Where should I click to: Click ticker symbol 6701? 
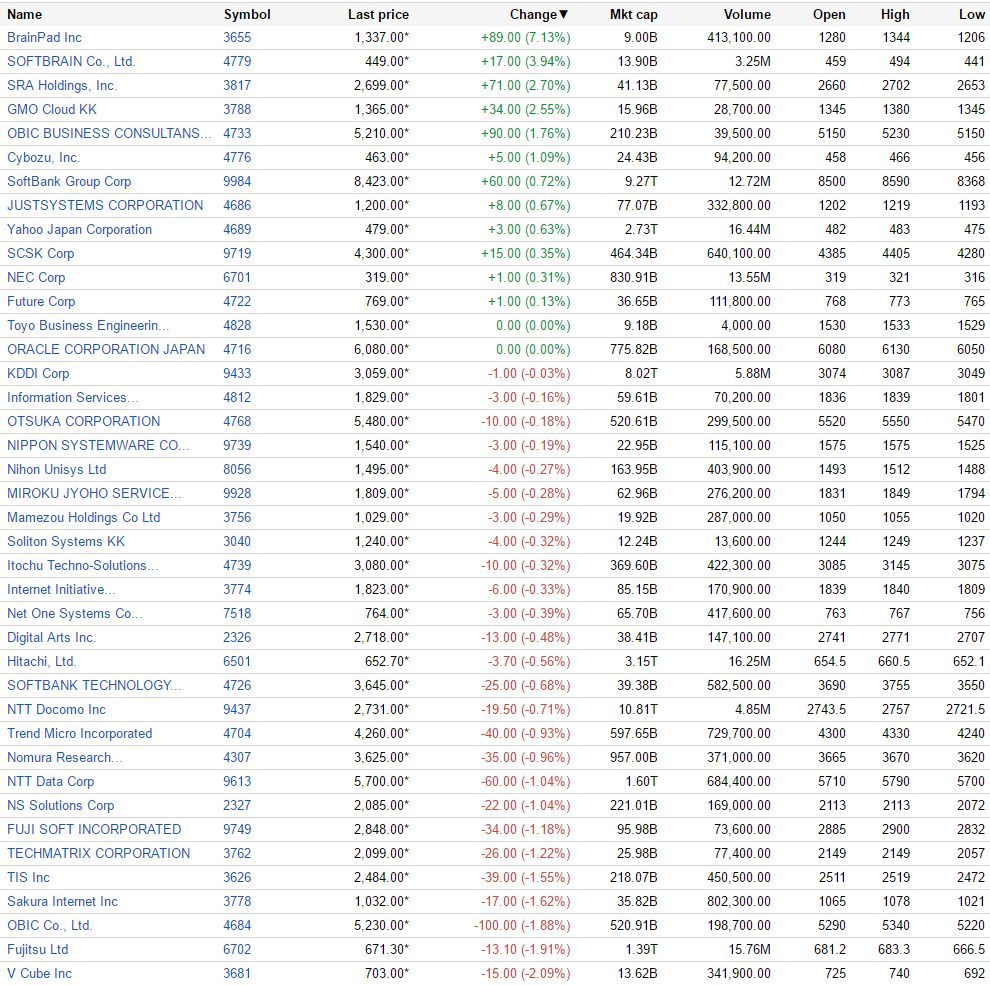point(237,277)
